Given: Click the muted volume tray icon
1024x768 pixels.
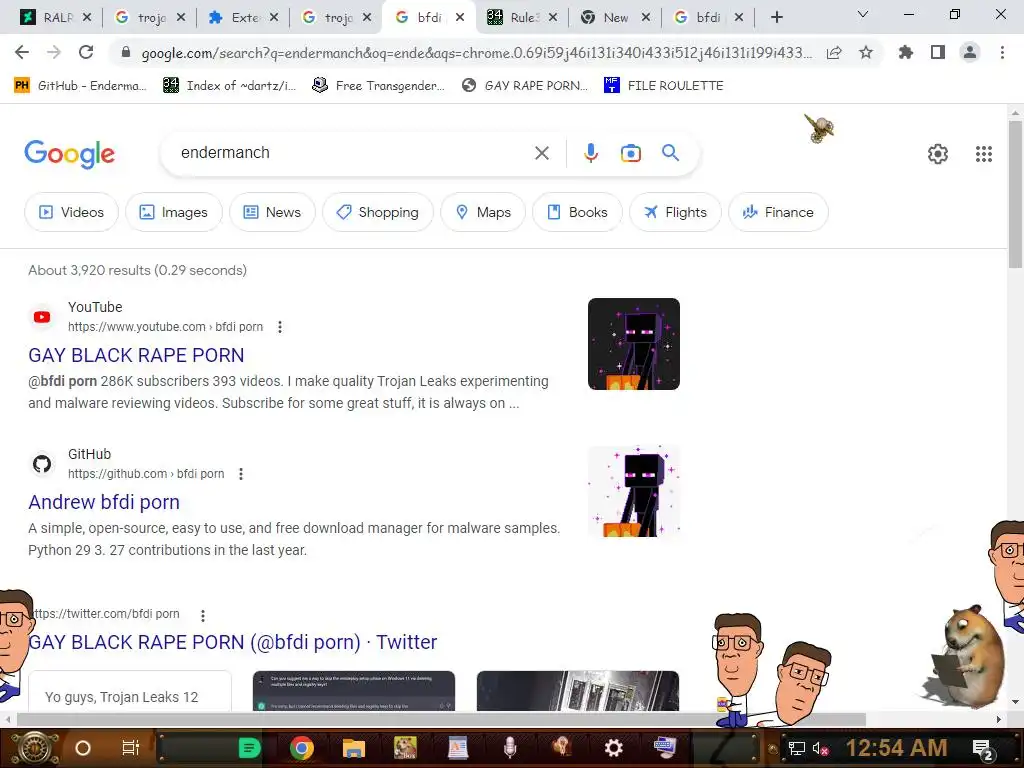Looking at the screenshot, I should click(x=820, y=748).
